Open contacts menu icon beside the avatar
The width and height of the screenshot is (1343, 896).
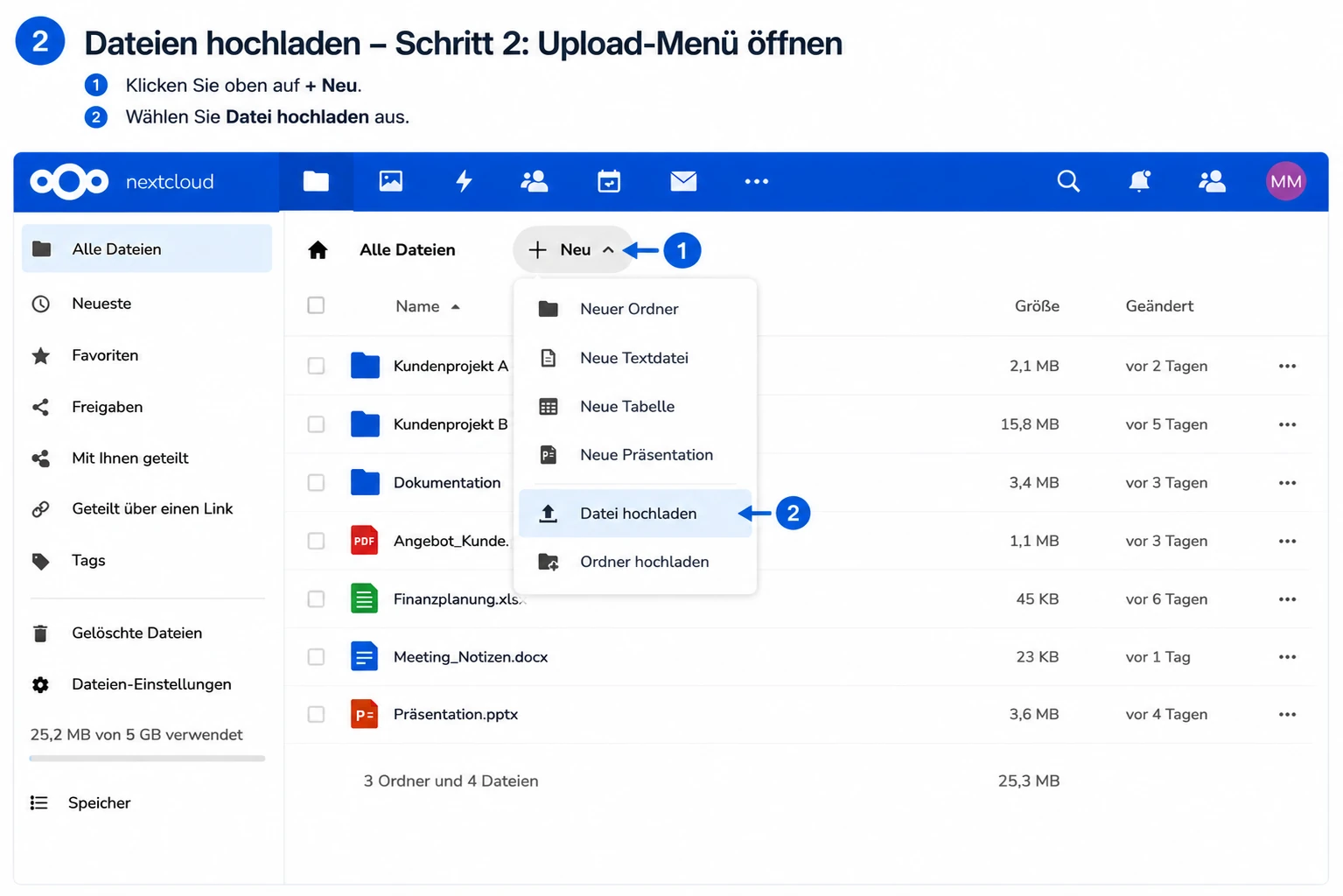click(x=1212, y=181)
